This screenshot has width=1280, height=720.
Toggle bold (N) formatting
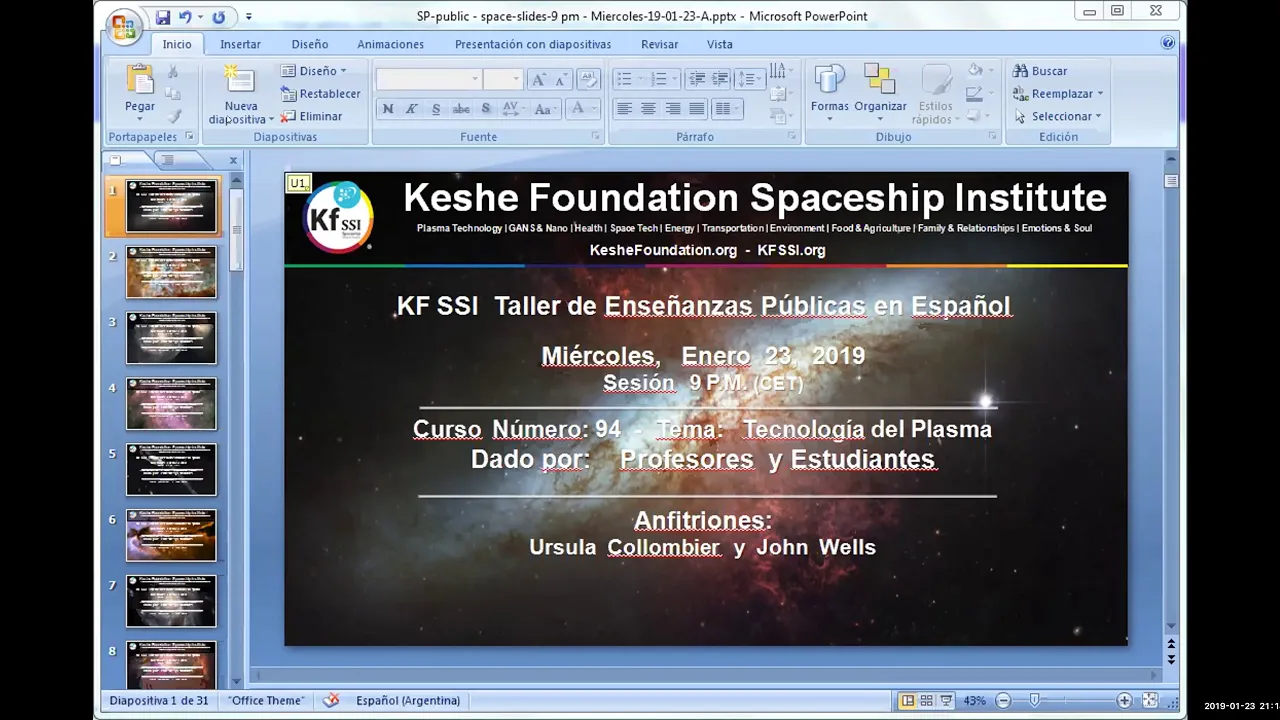(x=388, y=109)
